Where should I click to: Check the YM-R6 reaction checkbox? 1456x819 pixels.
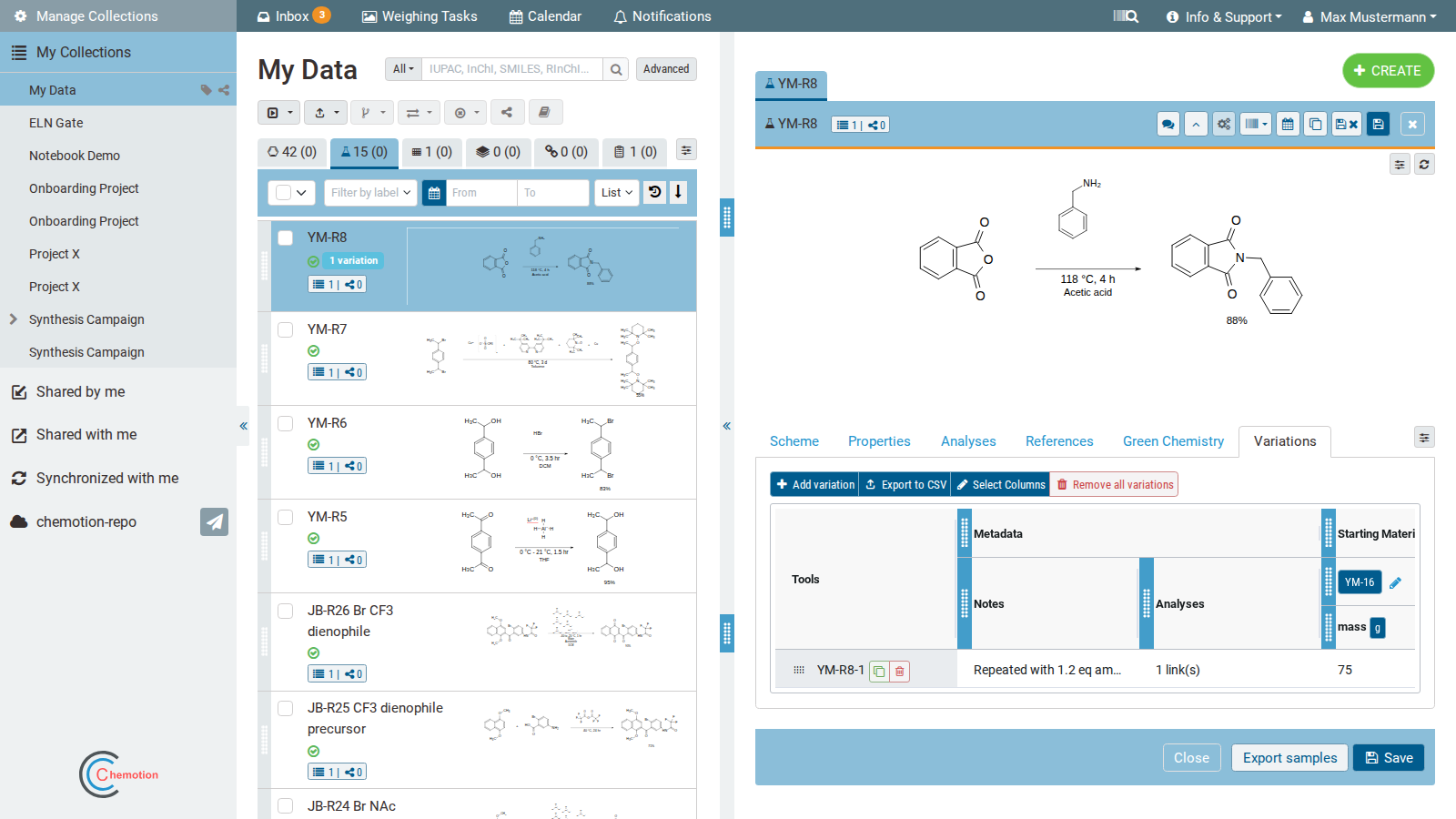pyautogui.click(x=286, y=423)
